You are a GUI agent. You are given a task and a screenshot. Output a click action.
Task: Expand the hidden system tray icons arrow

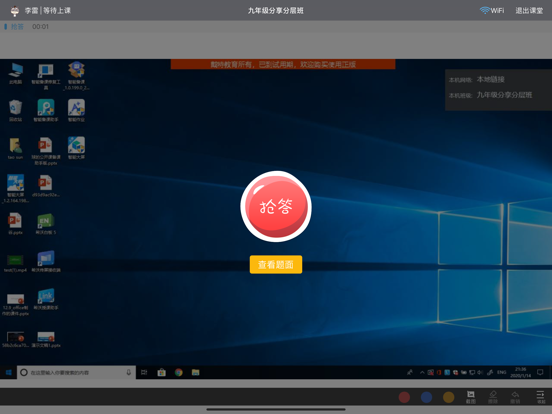(x=422, y=372)
